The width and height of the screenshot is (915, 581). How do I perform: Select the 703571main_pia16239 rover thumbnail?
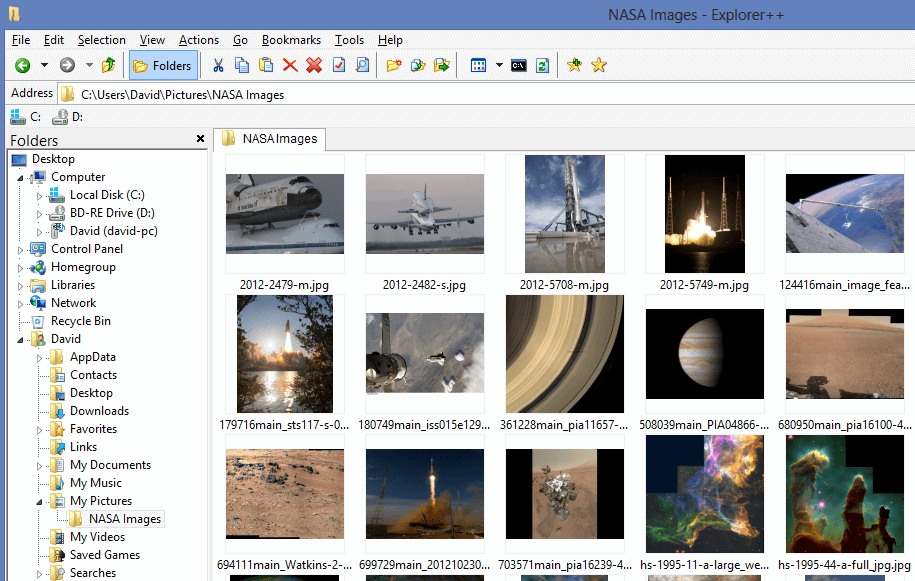(565, 494)
